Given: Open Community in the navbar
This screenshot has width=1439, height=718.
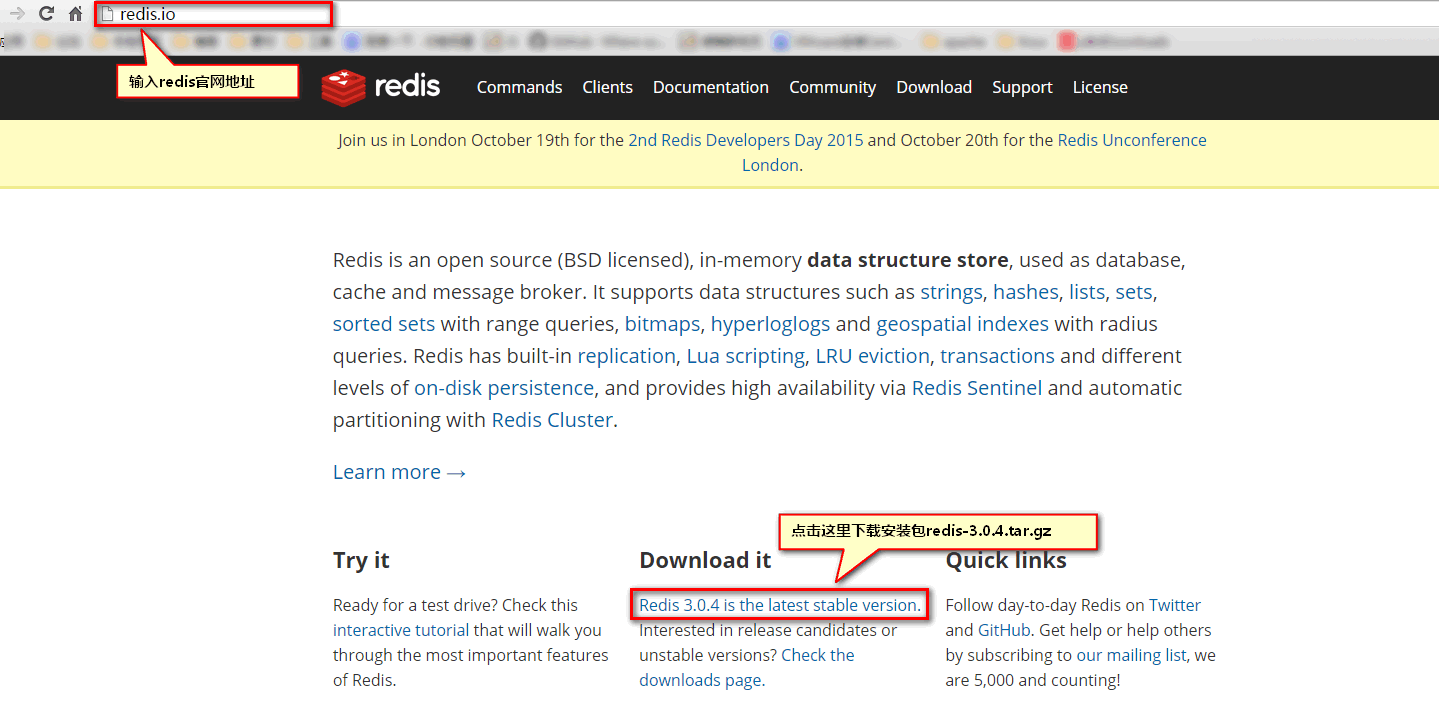Looking at the screenshot, I should 832,87.
